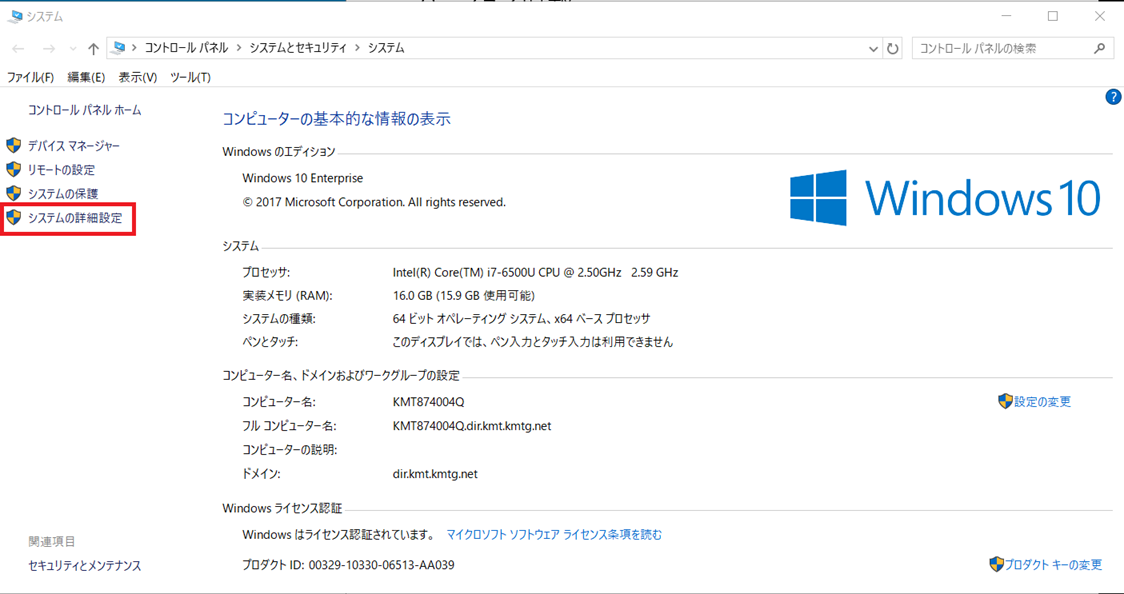The image size is (1124, 594).
Task: Open the ファイル(F) menu
Action: coord(30,77)
